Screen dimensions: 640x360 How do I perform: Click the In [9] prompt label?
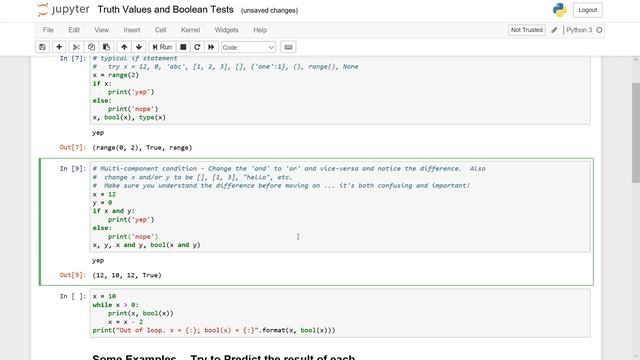[x=73, y=168]
